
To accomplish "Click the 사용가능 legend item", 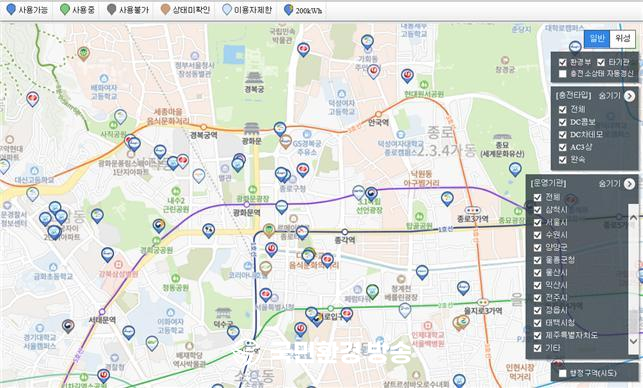I will [x=27, y=10].
